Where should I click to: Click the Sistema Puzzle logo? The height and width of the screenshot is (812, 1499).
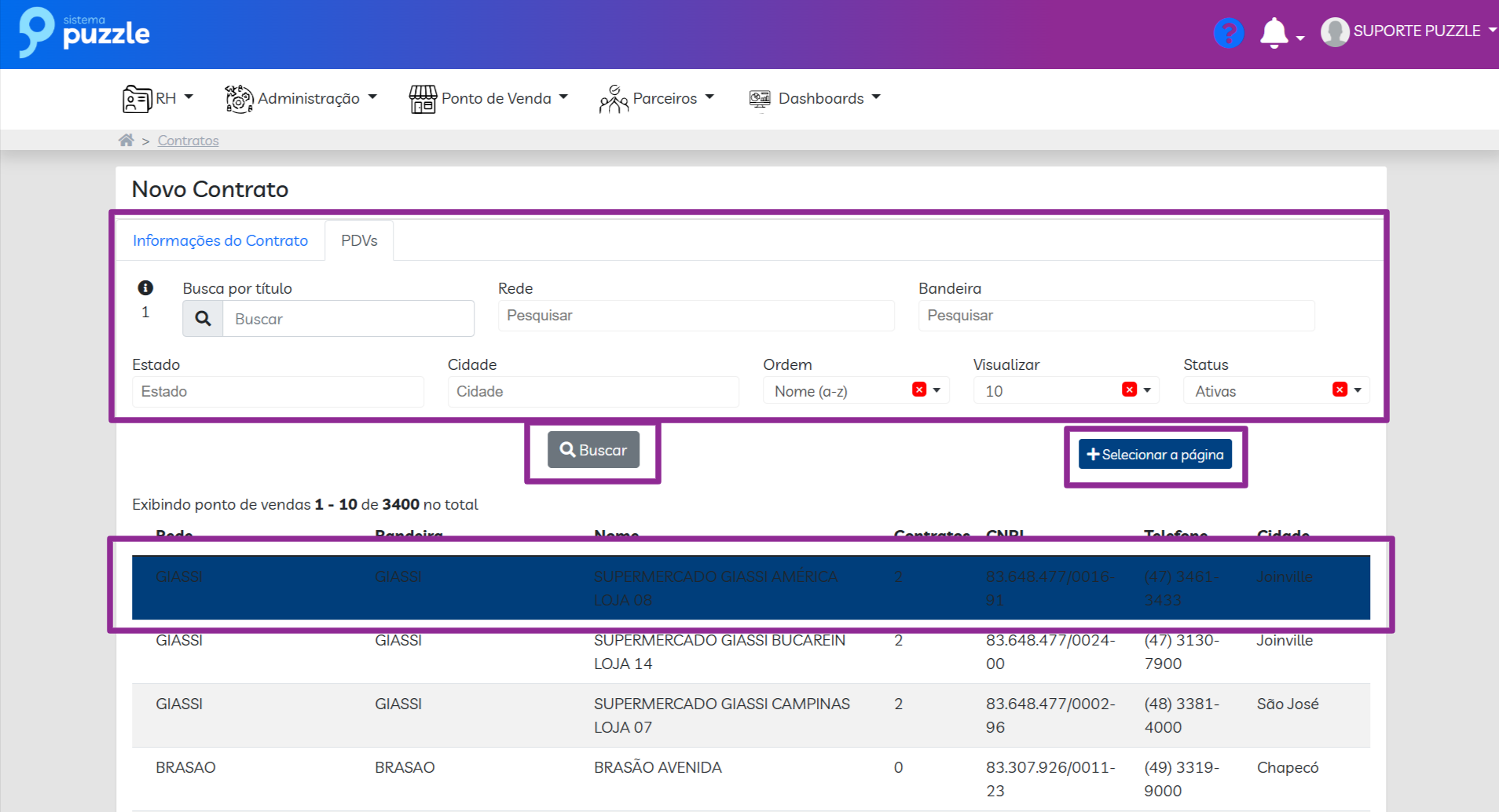coord(84,32)
